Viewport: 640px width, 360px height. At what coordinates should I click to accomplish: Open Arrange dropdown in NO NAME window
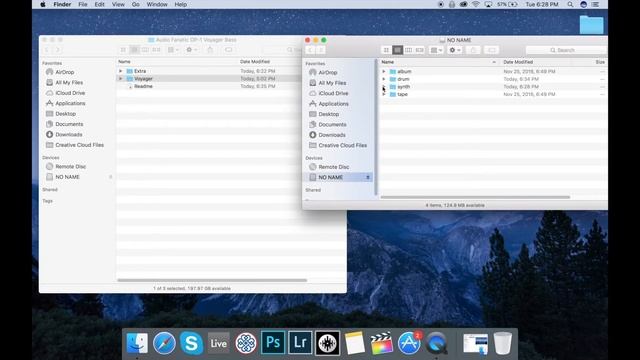[x=436, y=50]
